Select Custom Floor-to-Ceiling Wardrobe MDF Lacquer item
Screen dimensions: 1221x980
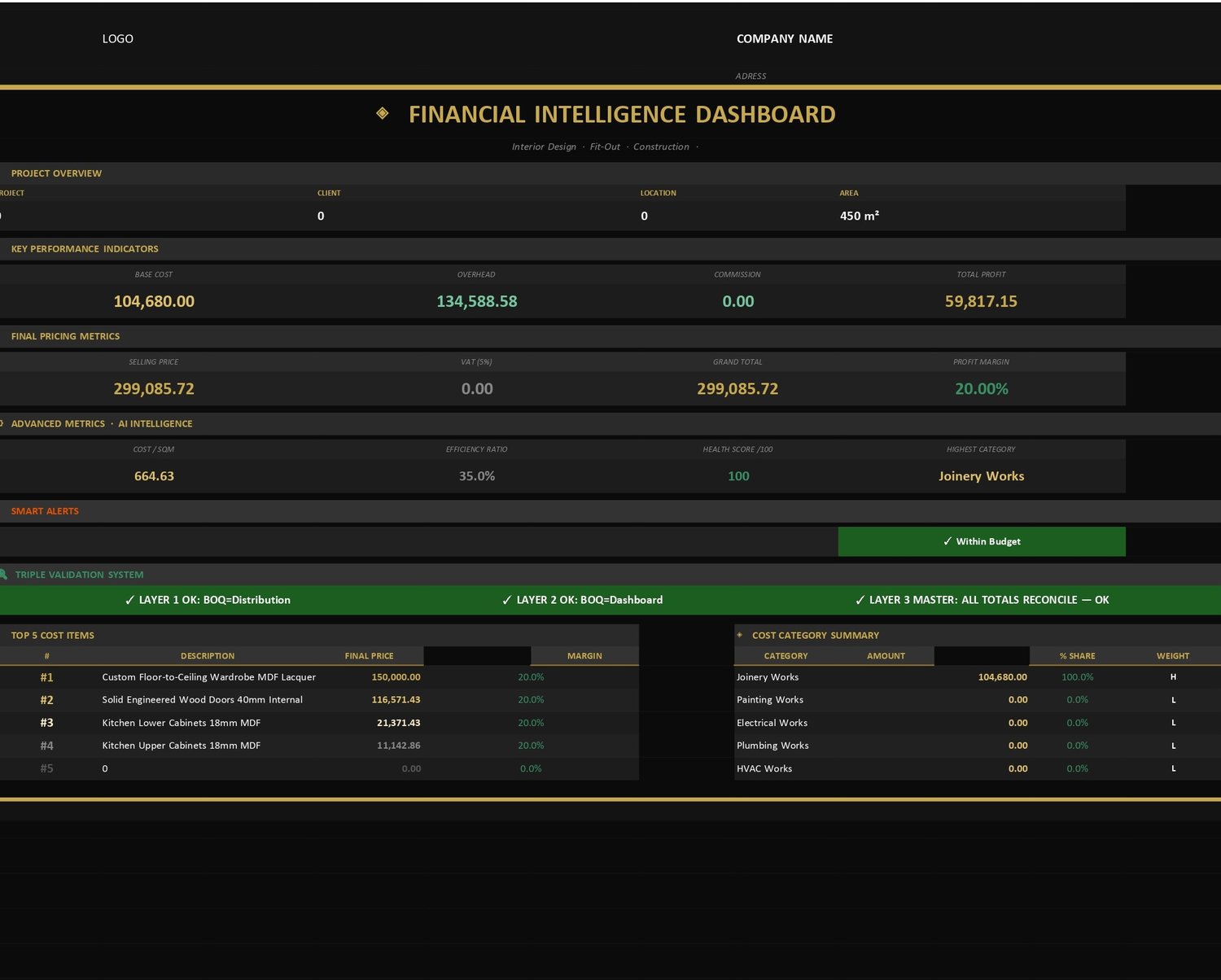pos(209,677)
